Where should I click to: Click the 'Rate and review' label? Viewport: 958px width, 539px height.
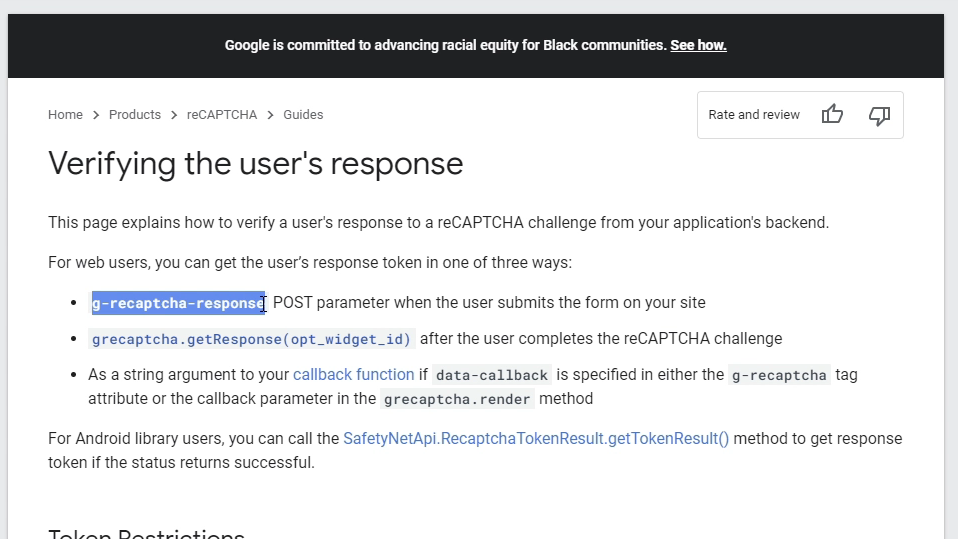[x=754, y=115]
